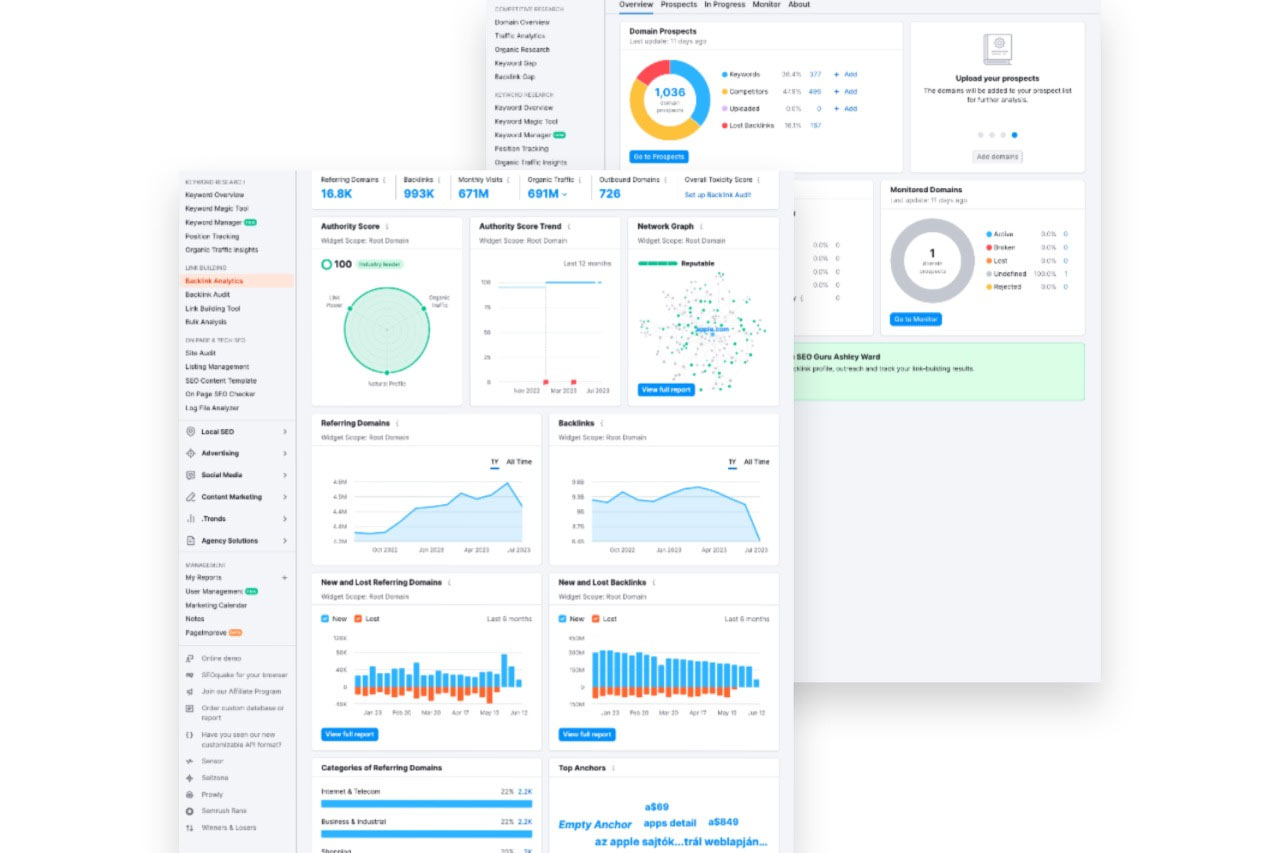This screenshot has width=1280, height=853.
Task: Click the Order custom database icon
Action: tap(190, 708)
